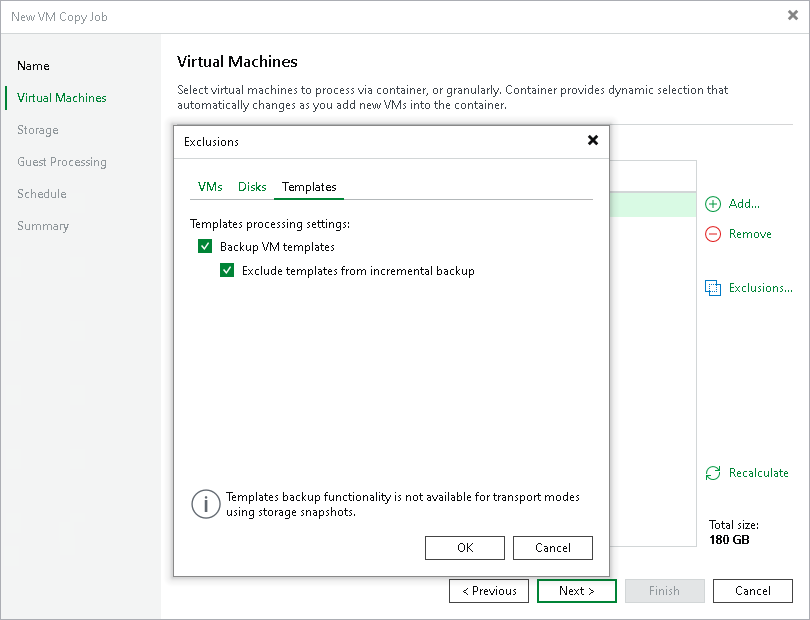The width and height of the screenshot is (810, 620).
Task: Click the Recalculate link text
Action: pyautogui.click(x=758, y=472)
